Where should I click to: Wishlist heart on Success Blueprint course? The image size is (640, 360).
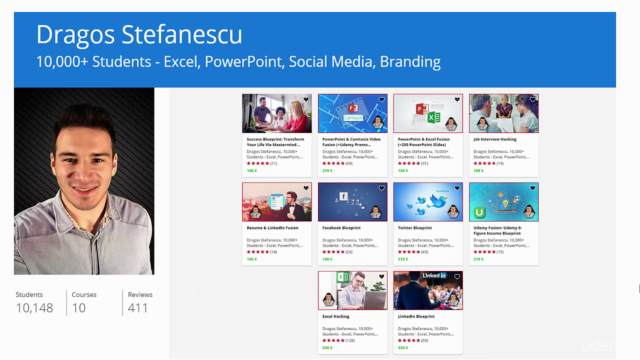[x=306, y=99]
